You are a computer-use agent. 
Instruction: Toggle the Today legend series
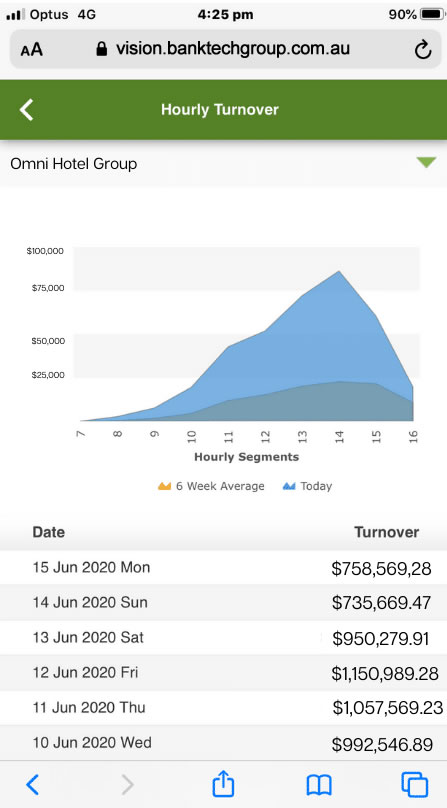[307, 486]
